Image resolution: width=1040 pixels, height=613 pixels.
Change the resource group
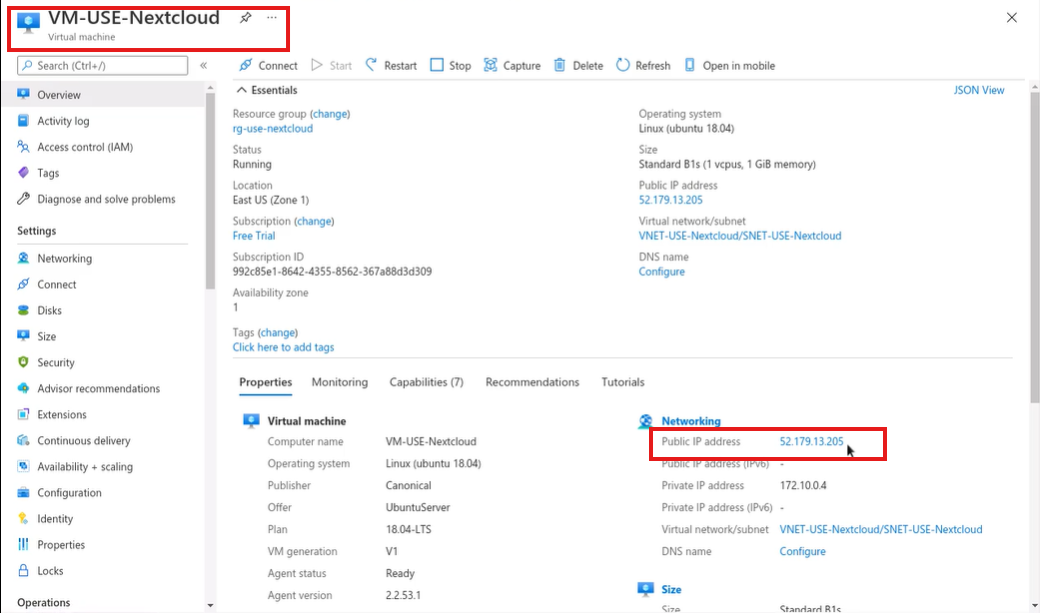330,114
